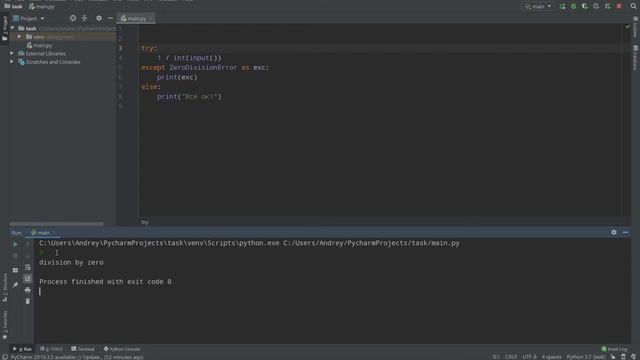Toggle the Project side tool button
Viewport: 640px width, 360px height.
(x=4, y=29)
